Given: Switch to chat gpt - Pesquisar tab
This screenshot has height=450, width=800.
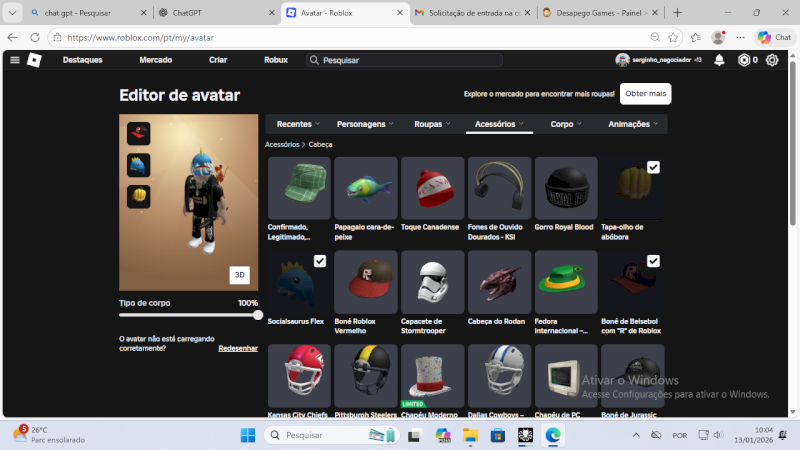Looking at the screenshot, I should (88, 13).
